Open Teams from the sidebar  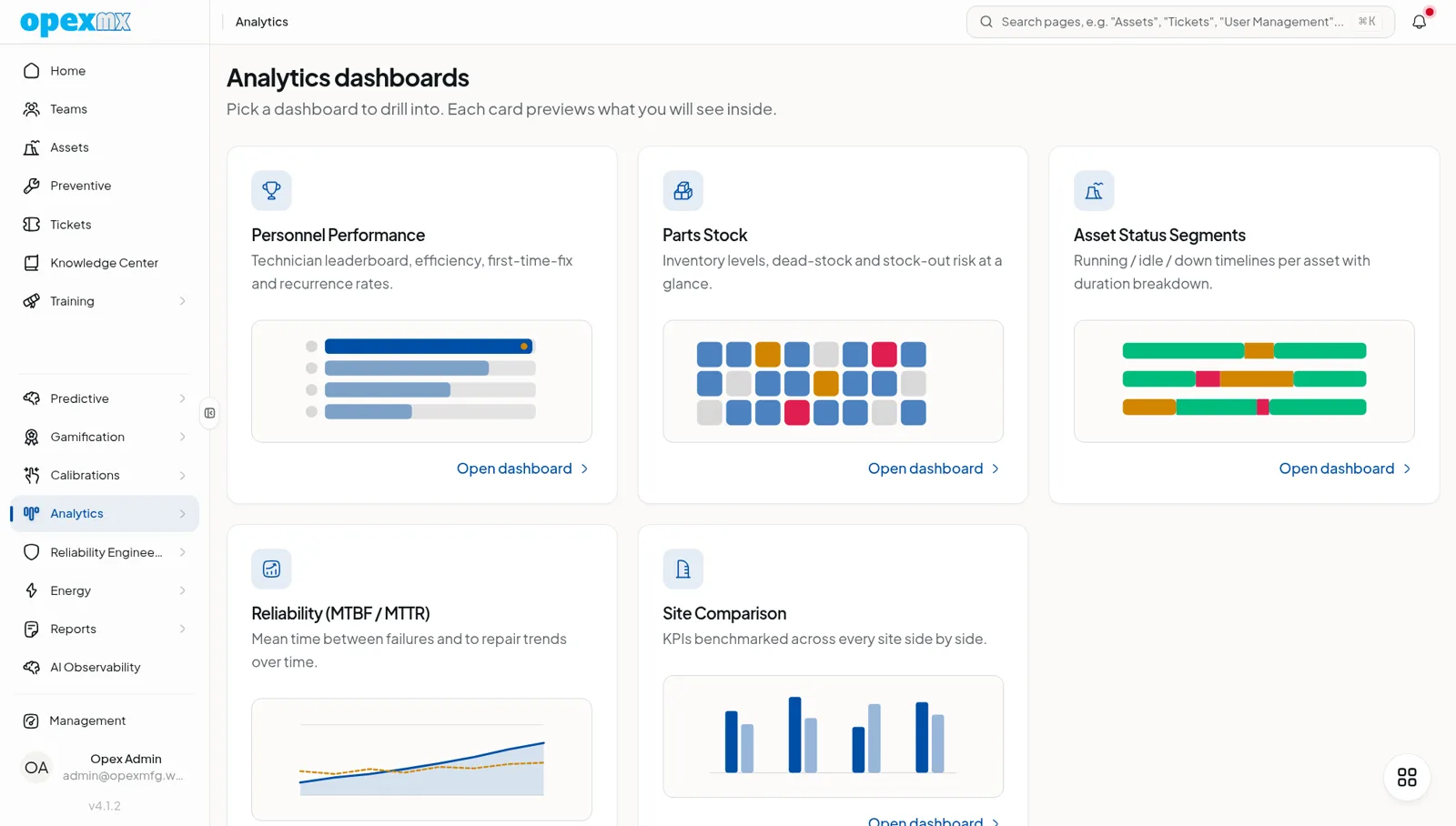105,109
